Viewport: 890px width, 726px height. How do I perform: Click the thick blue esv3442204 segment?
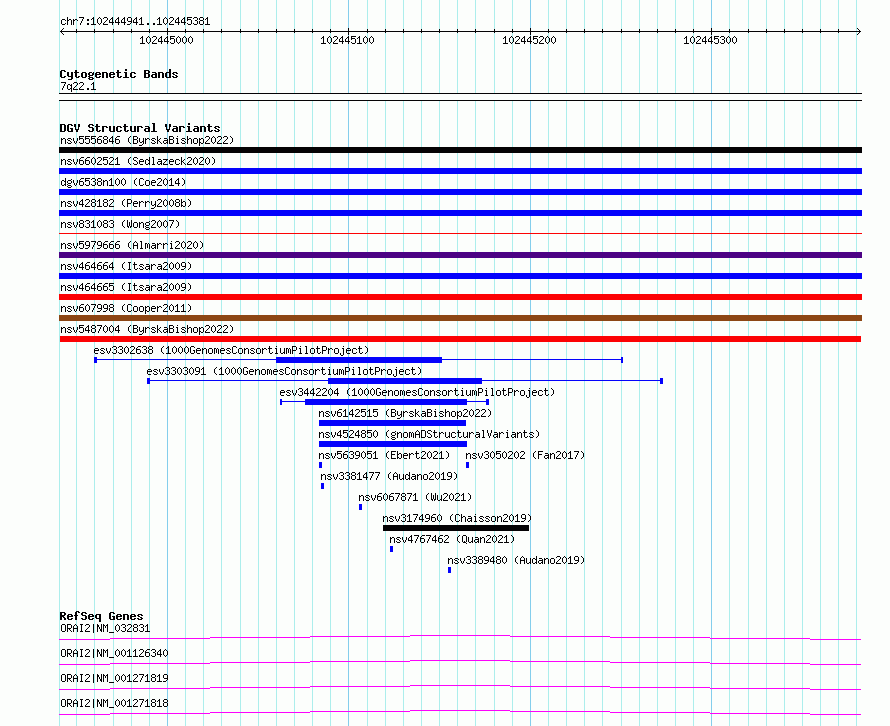tap(386, 402)
